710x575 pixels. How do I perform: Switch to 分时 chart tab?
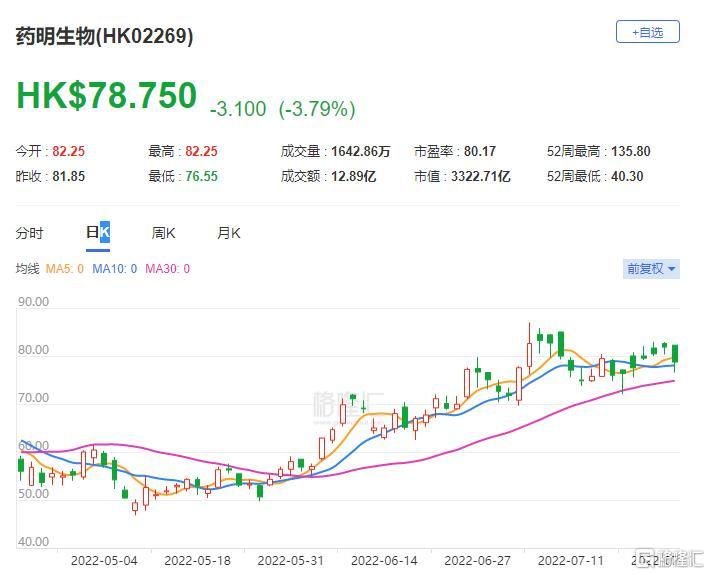click(x=29, y=233)
